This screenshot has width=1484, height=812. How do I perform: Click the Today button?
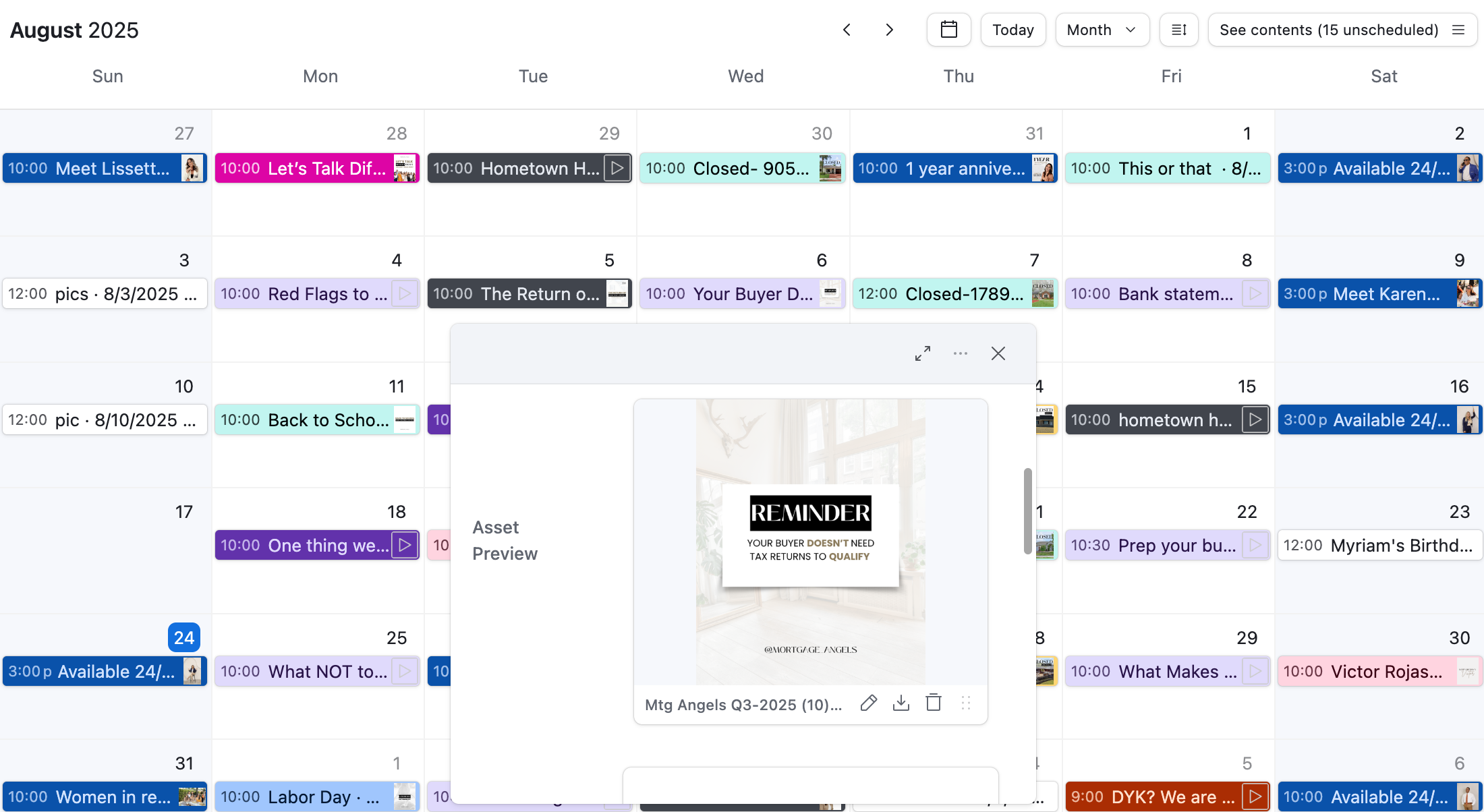tap(1012, 30)
